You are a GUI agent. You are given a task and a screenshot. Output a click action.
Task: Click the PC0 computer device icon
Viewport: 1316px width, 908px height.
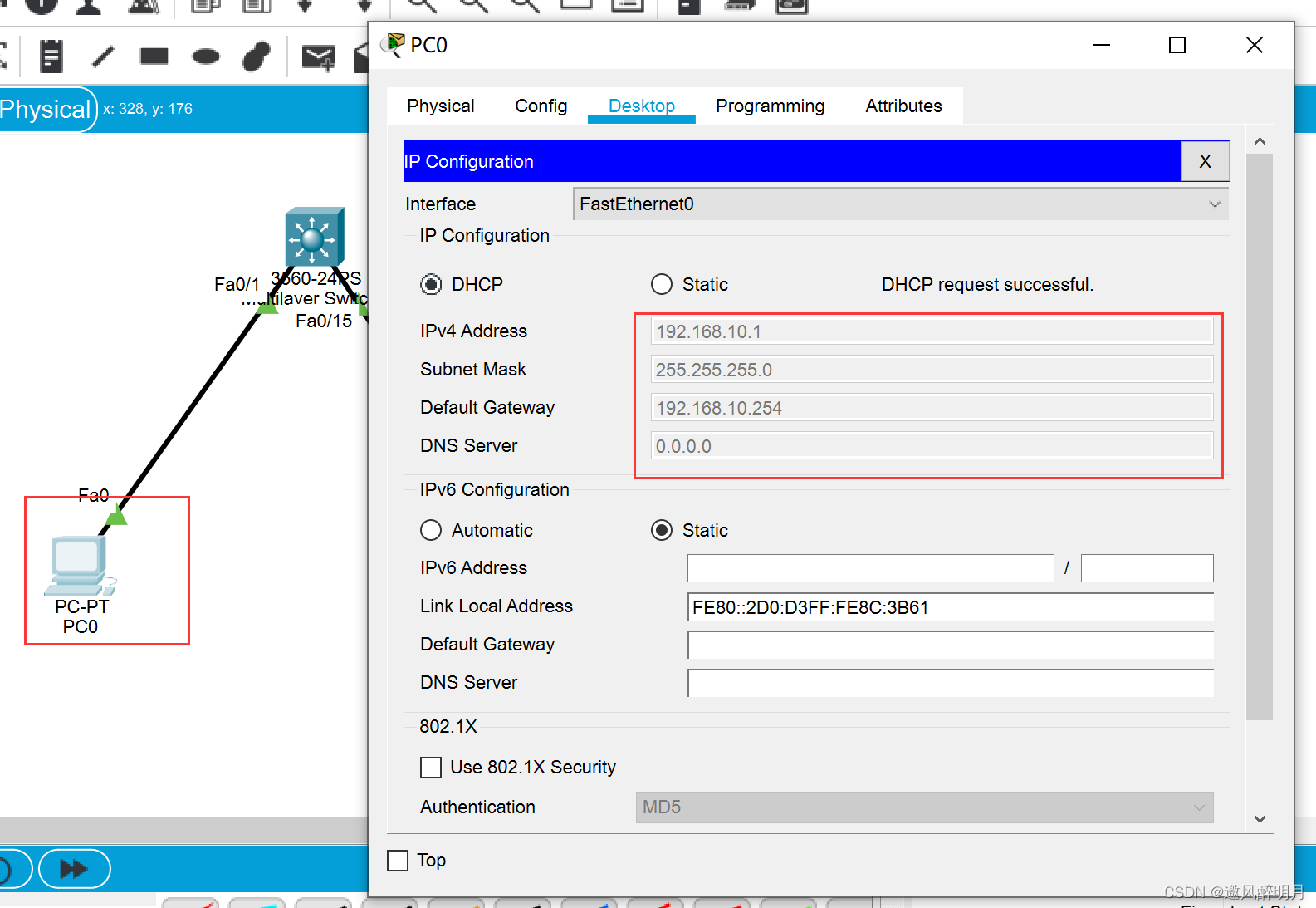[80, 566]
